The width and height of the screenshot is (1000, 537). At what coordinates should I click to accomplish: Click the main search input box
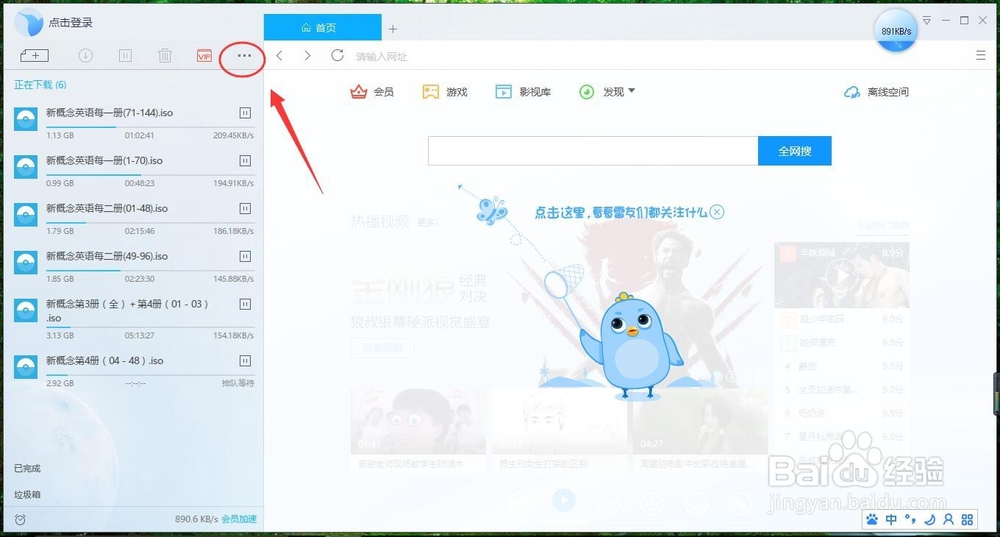click(593, 151)
